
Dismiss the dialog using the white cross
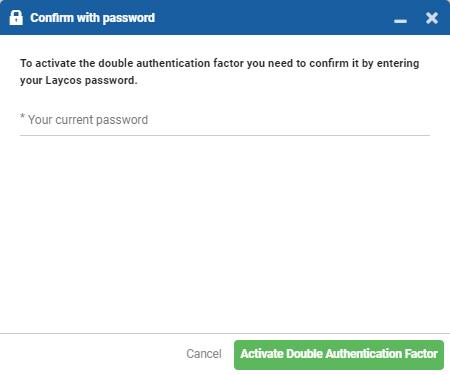[x=432, y=18]
